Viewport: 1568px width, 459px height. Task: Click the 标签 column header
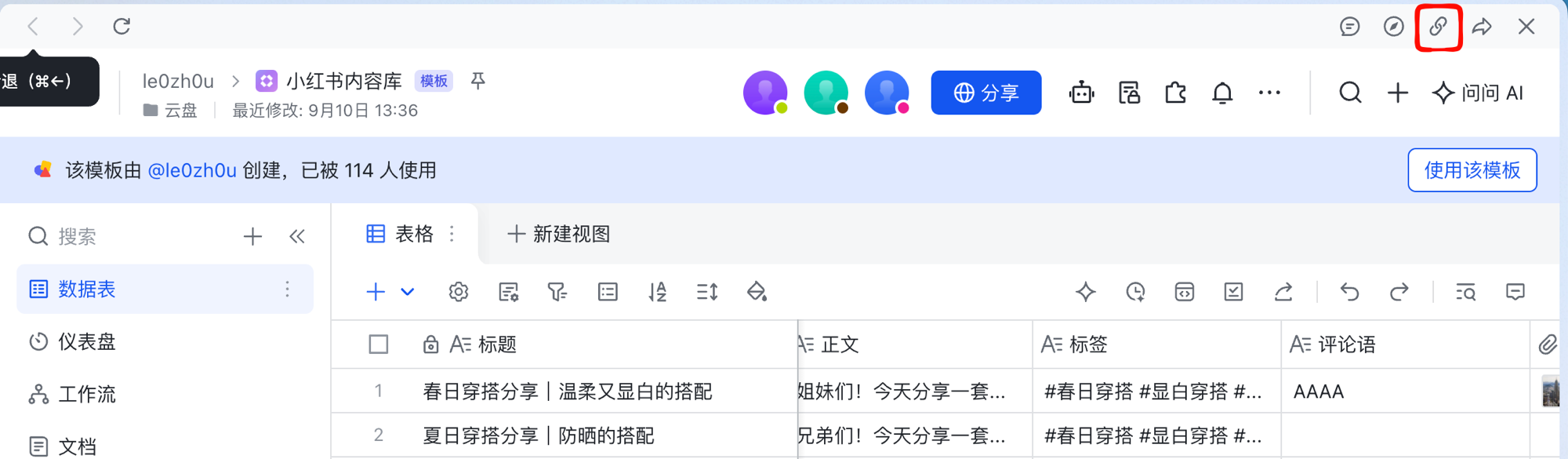tap(1157, 344)
